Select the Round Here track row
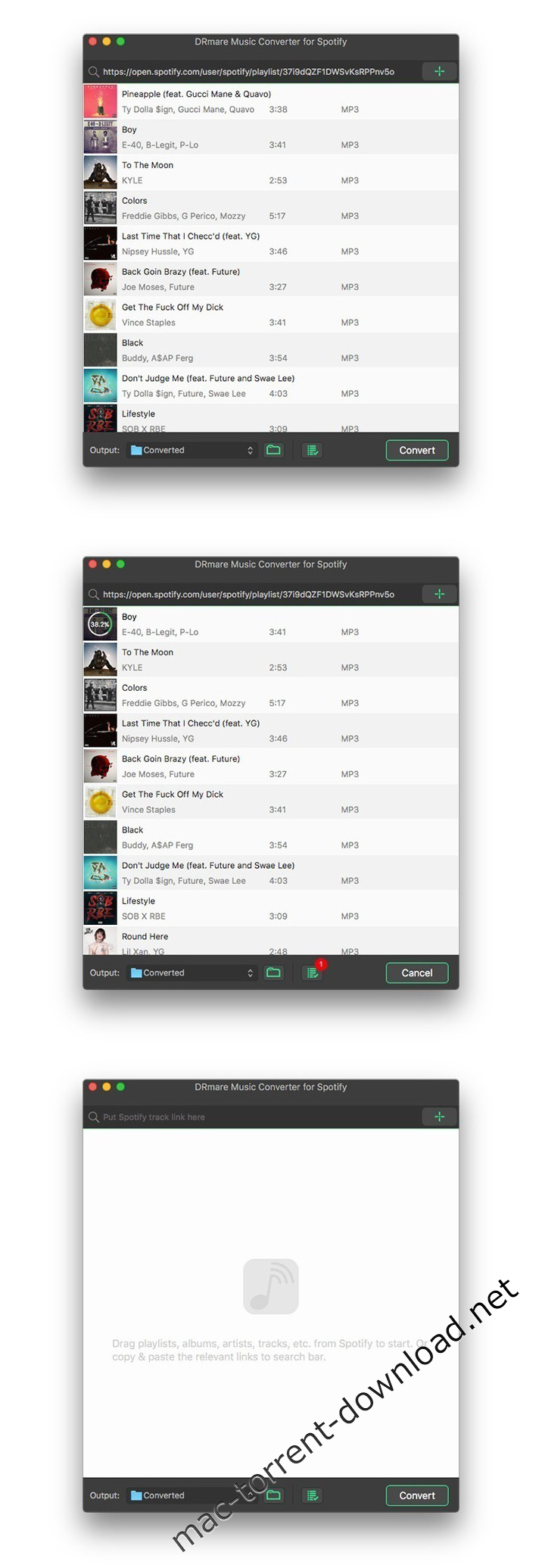542x1568 pixels. 271,941
